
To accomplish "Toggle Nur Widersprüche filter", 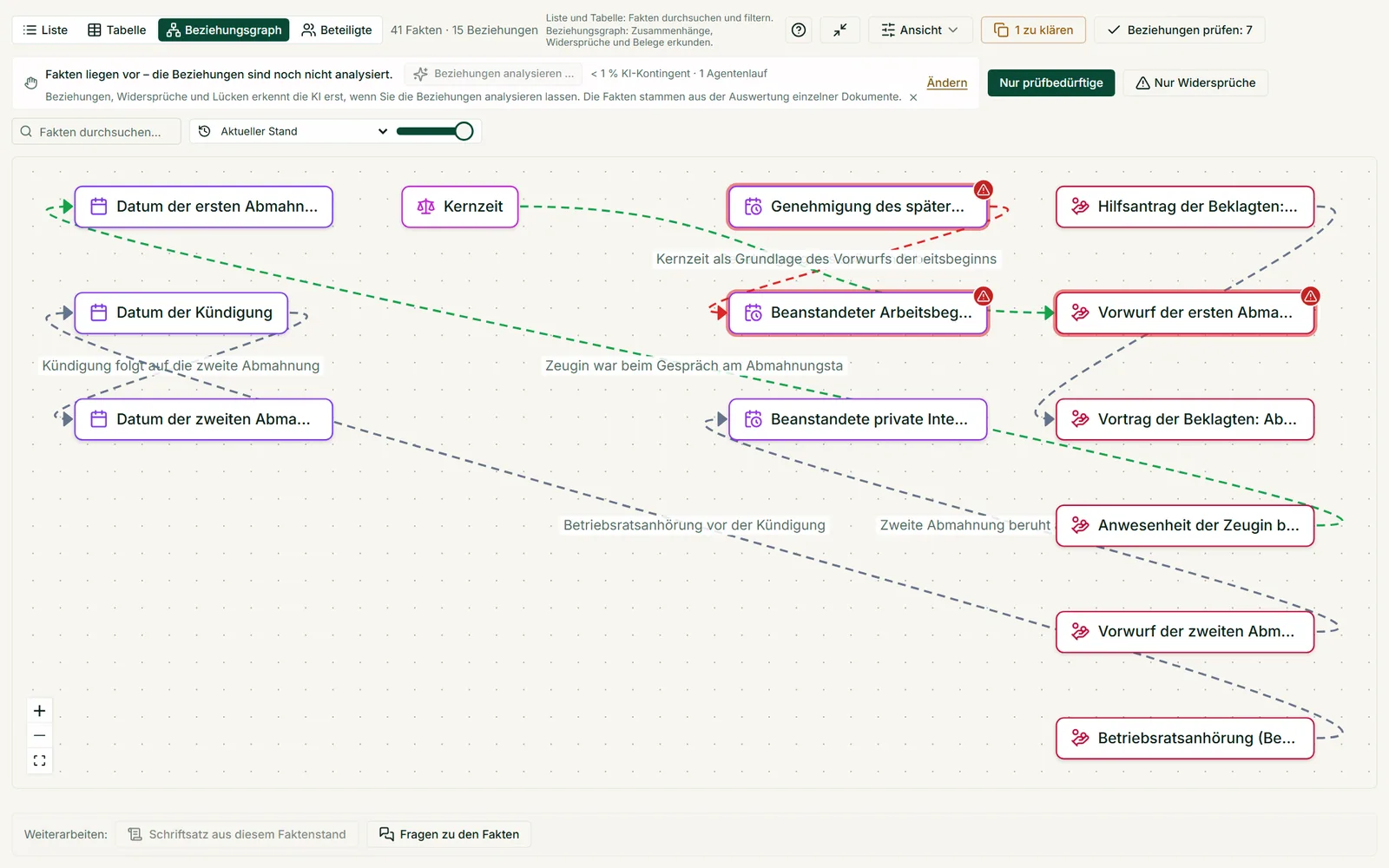I will click(1195, 82).
